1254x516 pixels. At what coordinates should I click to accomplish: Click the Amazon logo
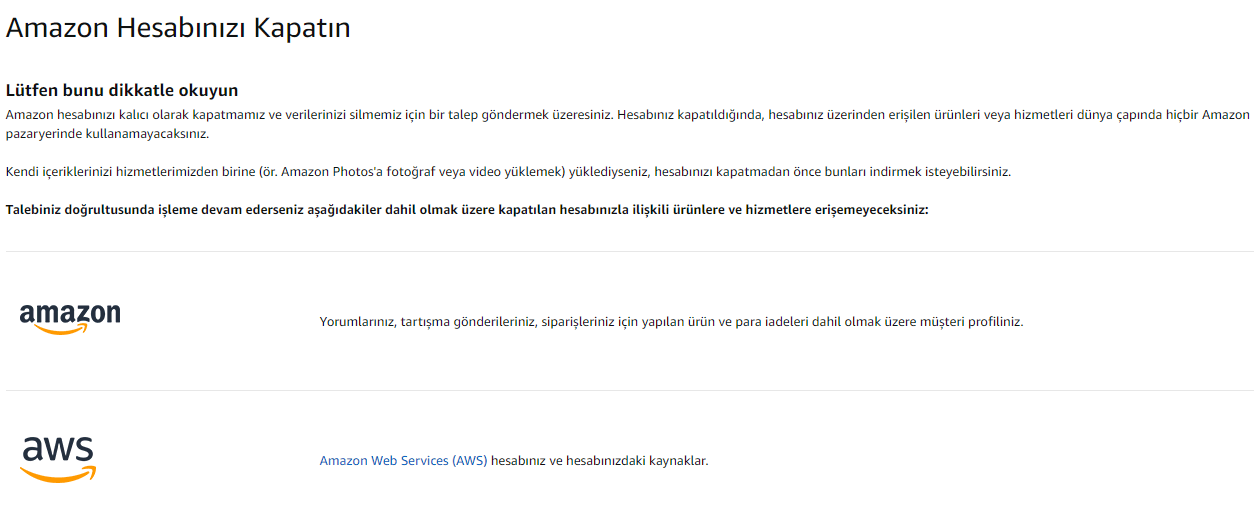pos(70,316)
